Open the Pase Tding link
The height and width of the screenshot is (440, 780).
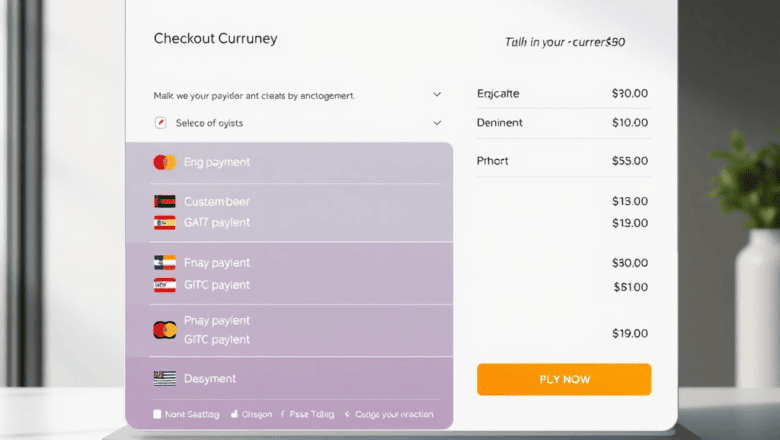[311, 414]
